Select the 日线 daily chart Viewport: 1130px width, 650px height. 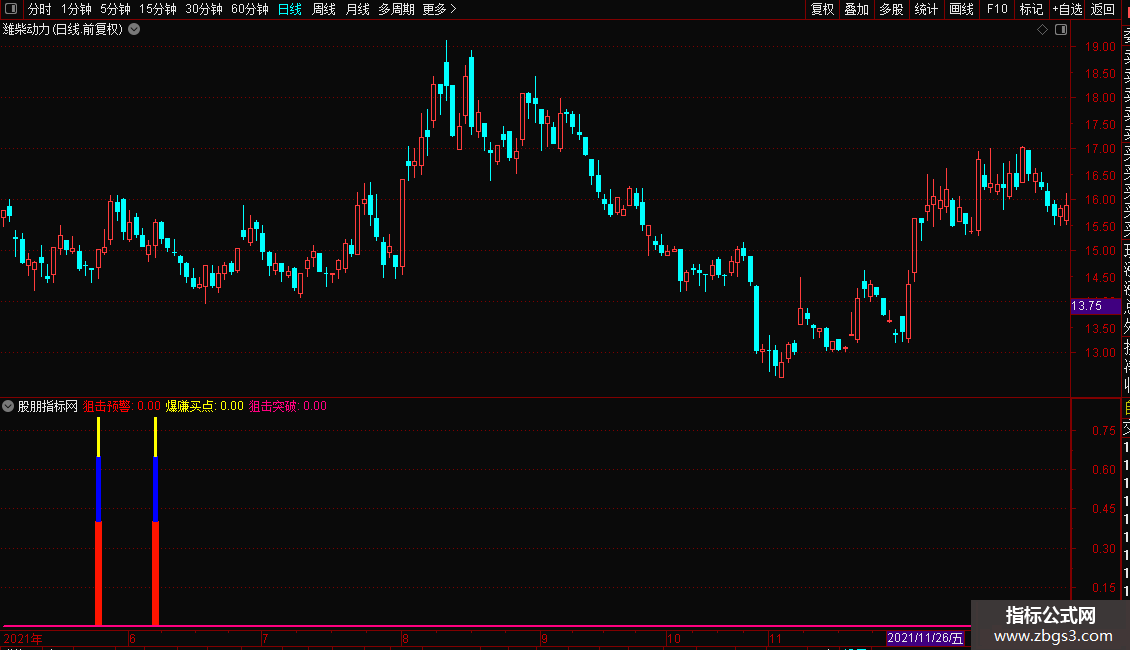(290, 9)
